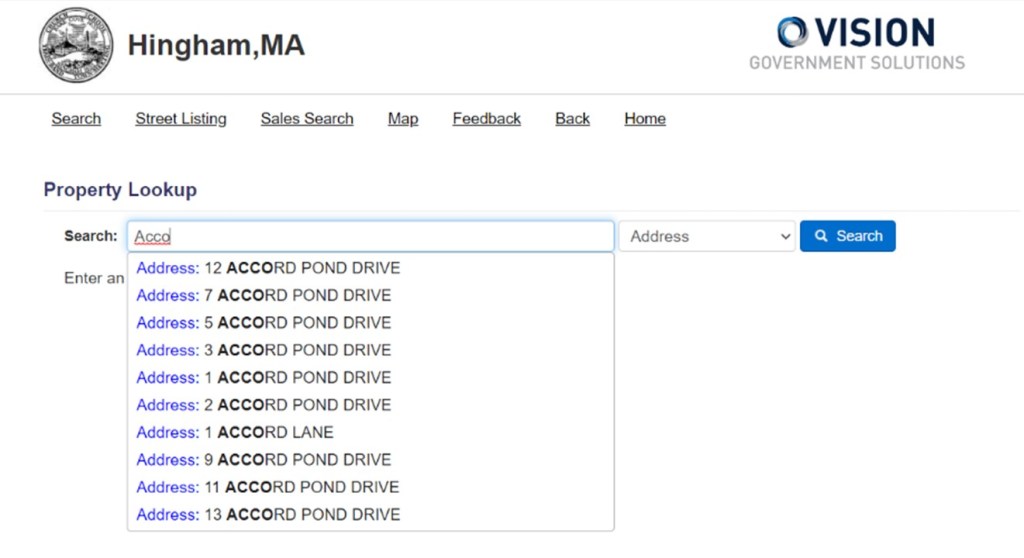
Task: Choose 13 Accord Pond Drive suggestion
Action: tap(268, 514)
